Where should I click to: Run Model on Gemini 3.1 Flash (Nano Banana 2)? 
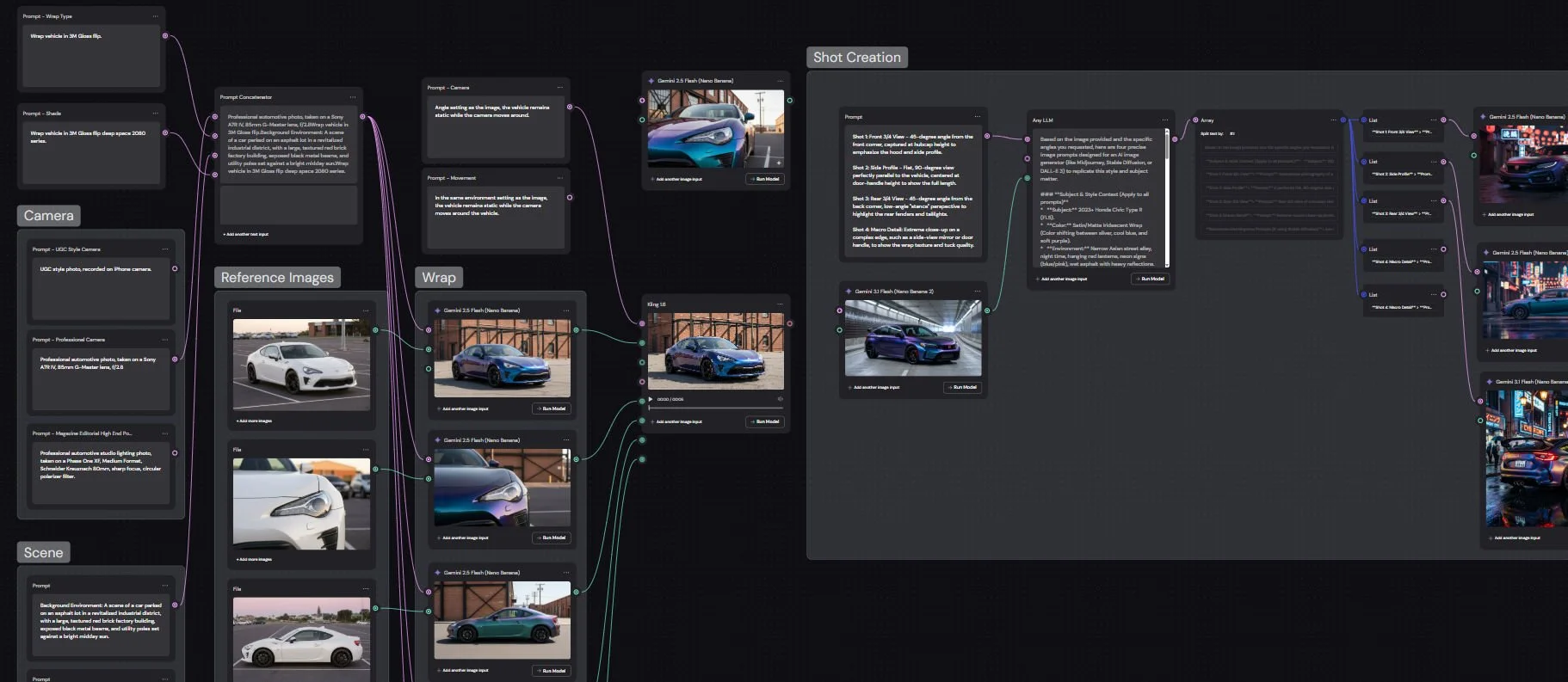[962, 387]
